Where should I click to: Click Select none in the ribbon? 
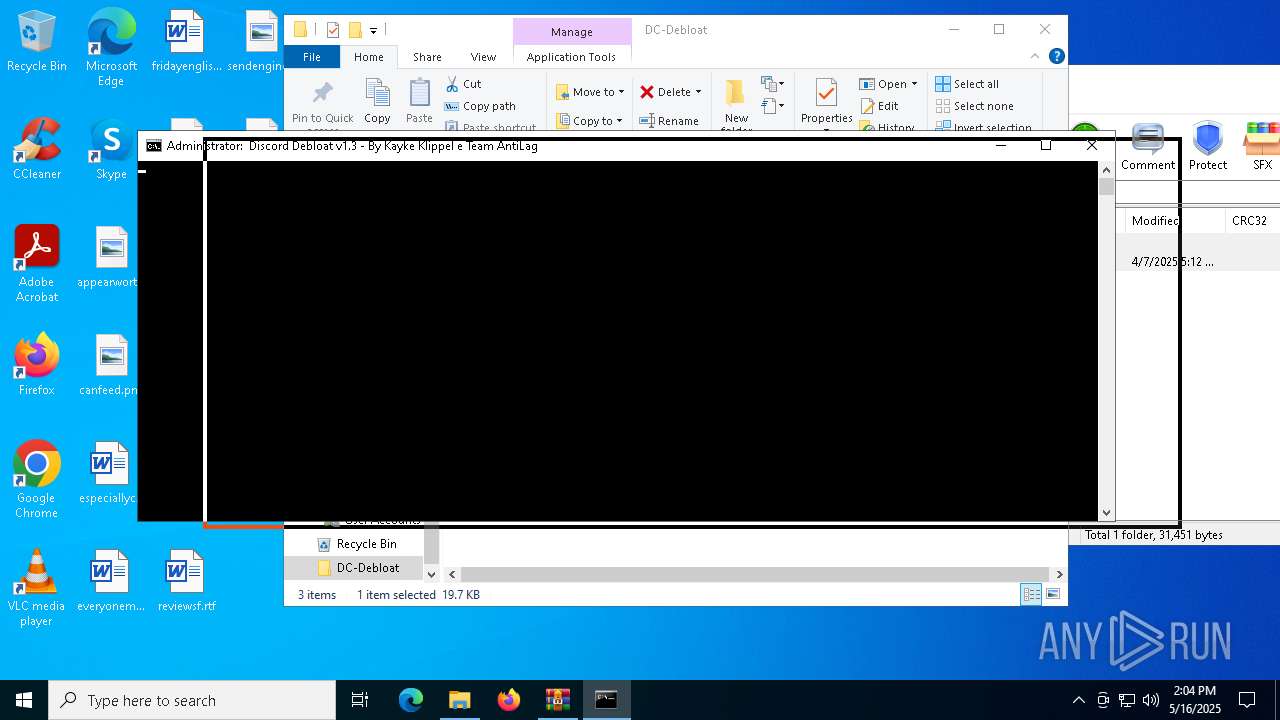(x=974, y=106)
